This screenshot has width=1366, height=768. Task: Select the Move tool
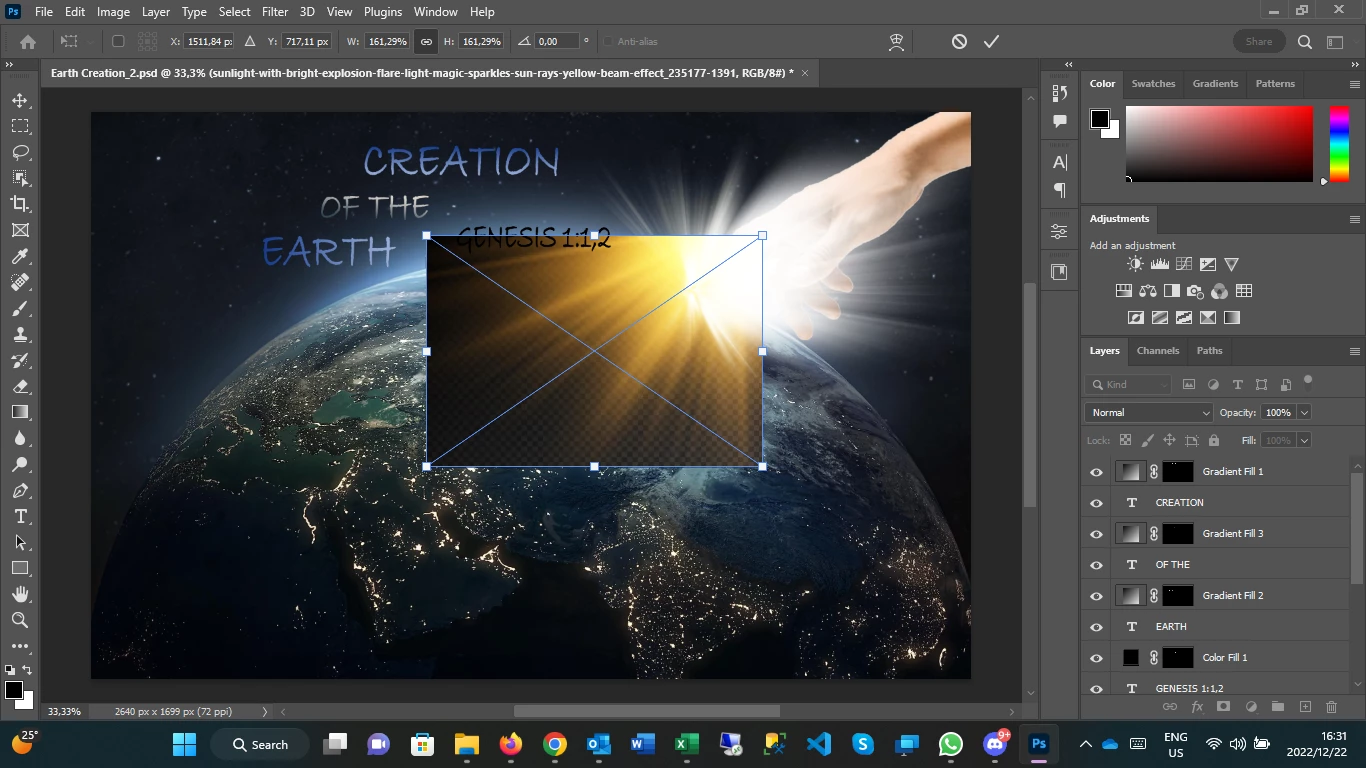point(20,100)
